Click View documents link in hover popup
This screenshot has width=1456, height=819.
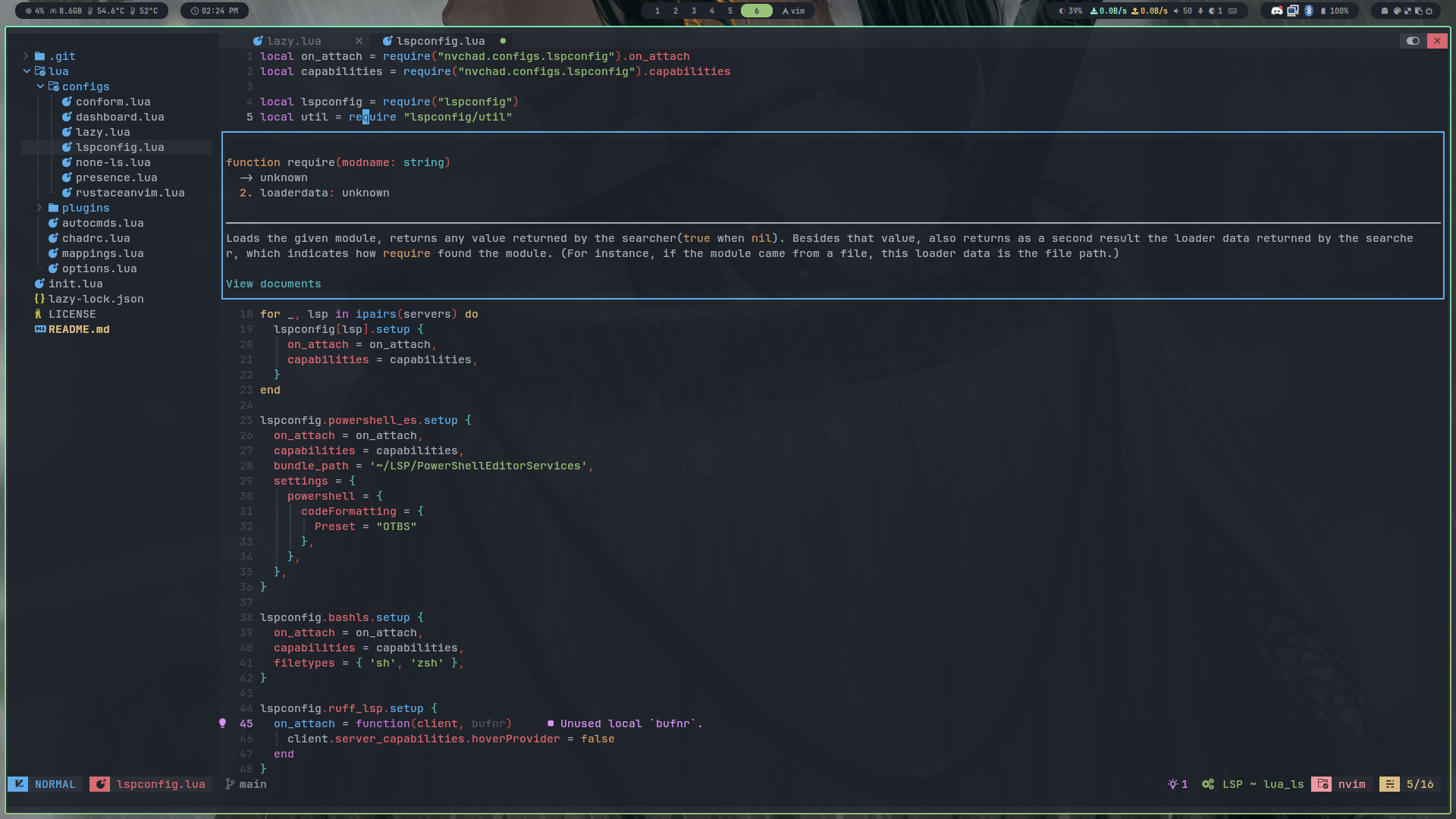click(x=273, y=284)
